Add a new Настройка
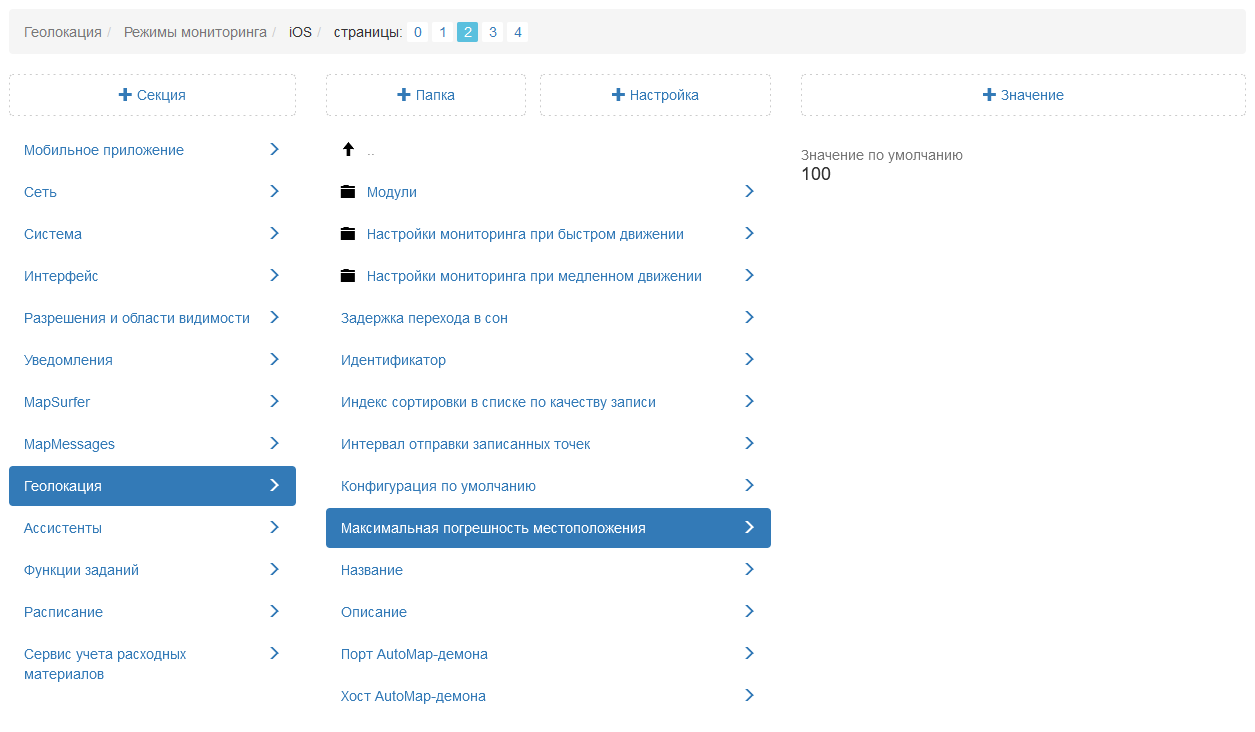 pos(655,95)
